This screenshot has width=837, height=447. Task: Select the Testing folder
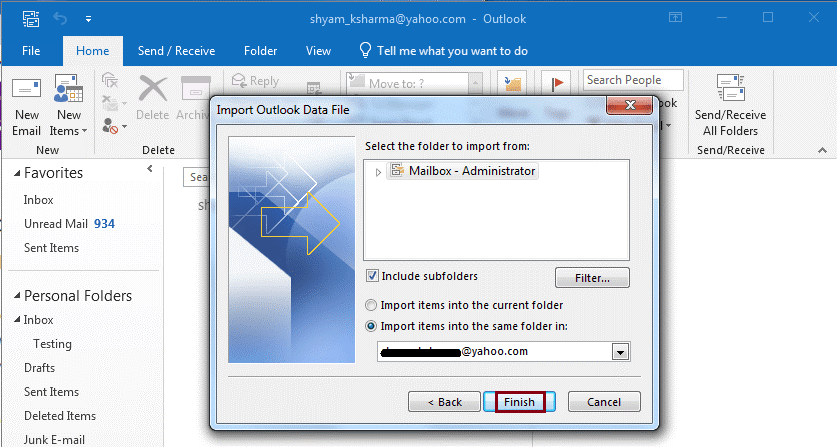click(52, 344)
